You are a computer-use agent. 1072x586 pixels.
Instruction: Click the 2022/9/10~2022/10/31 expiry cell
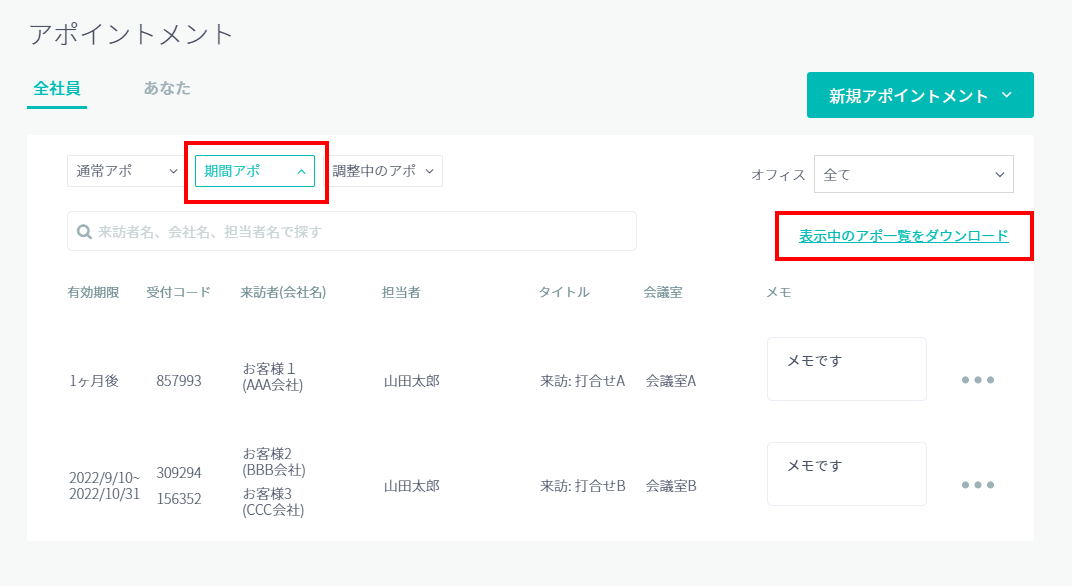pyautogui.click(x=105, y=485)
